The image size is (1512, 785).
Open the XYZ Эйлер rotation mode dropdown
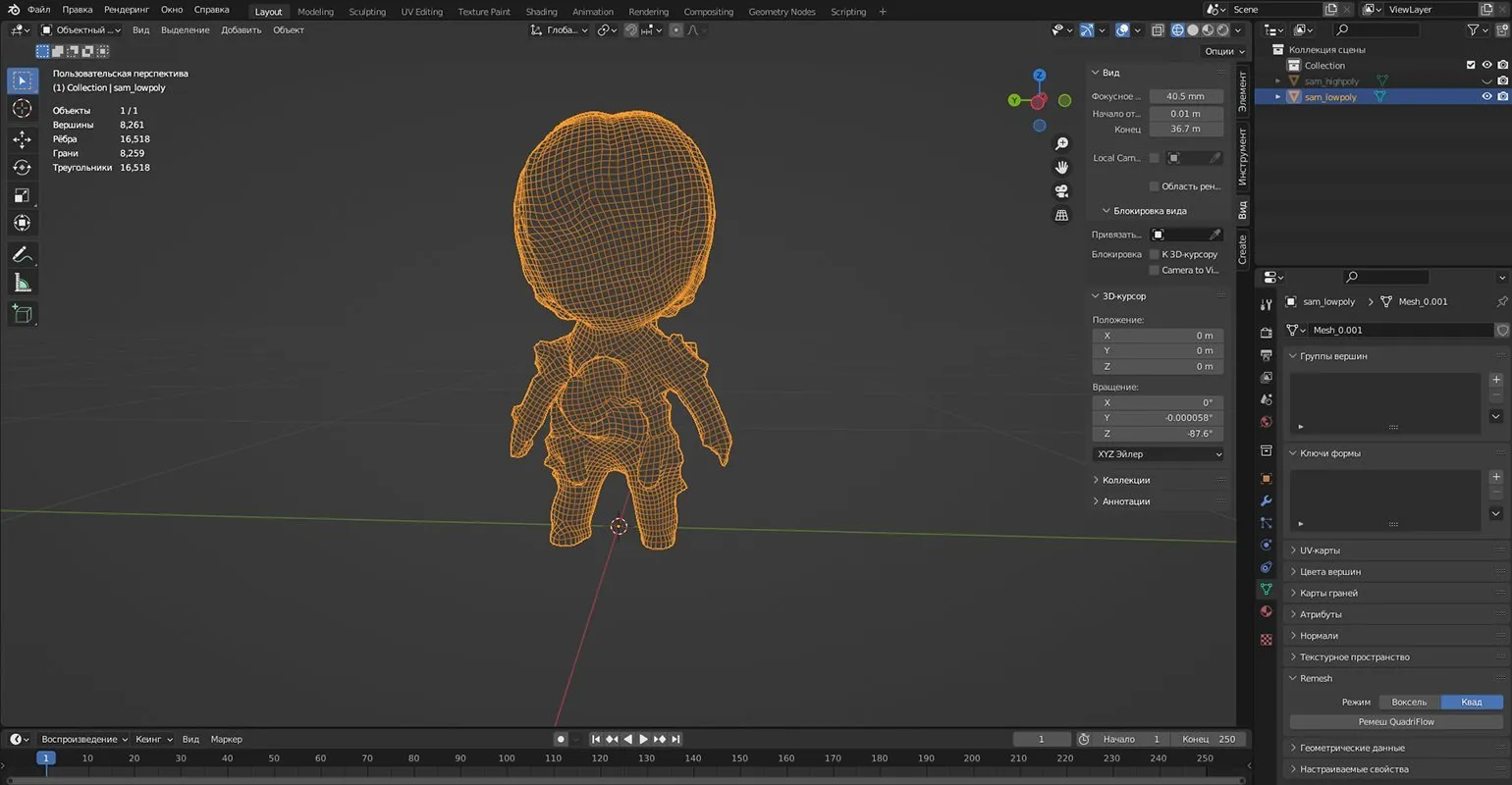1159,454
